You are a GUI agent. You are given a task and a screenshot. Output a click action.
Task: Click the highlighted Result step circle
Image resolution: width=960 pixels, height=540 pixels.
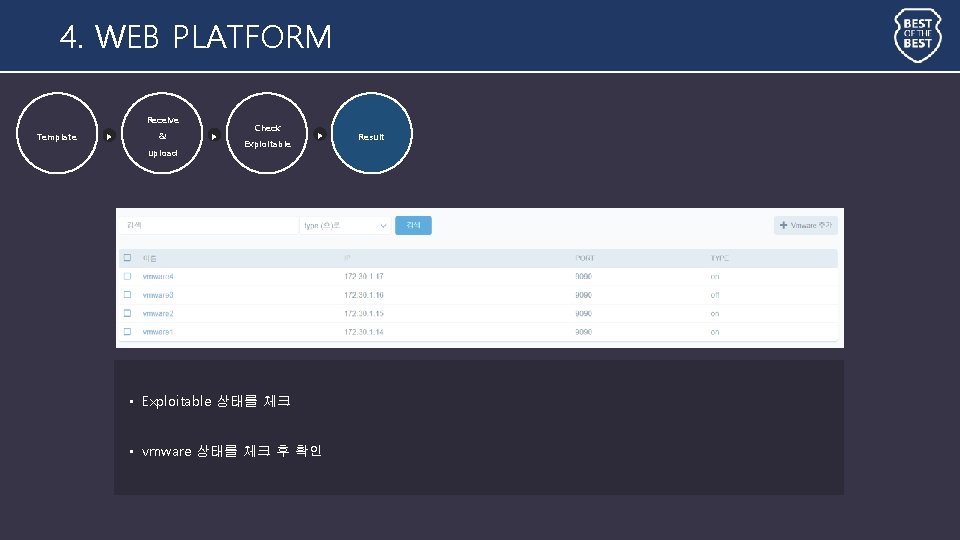pyautogui.click(x=372, y=133)
